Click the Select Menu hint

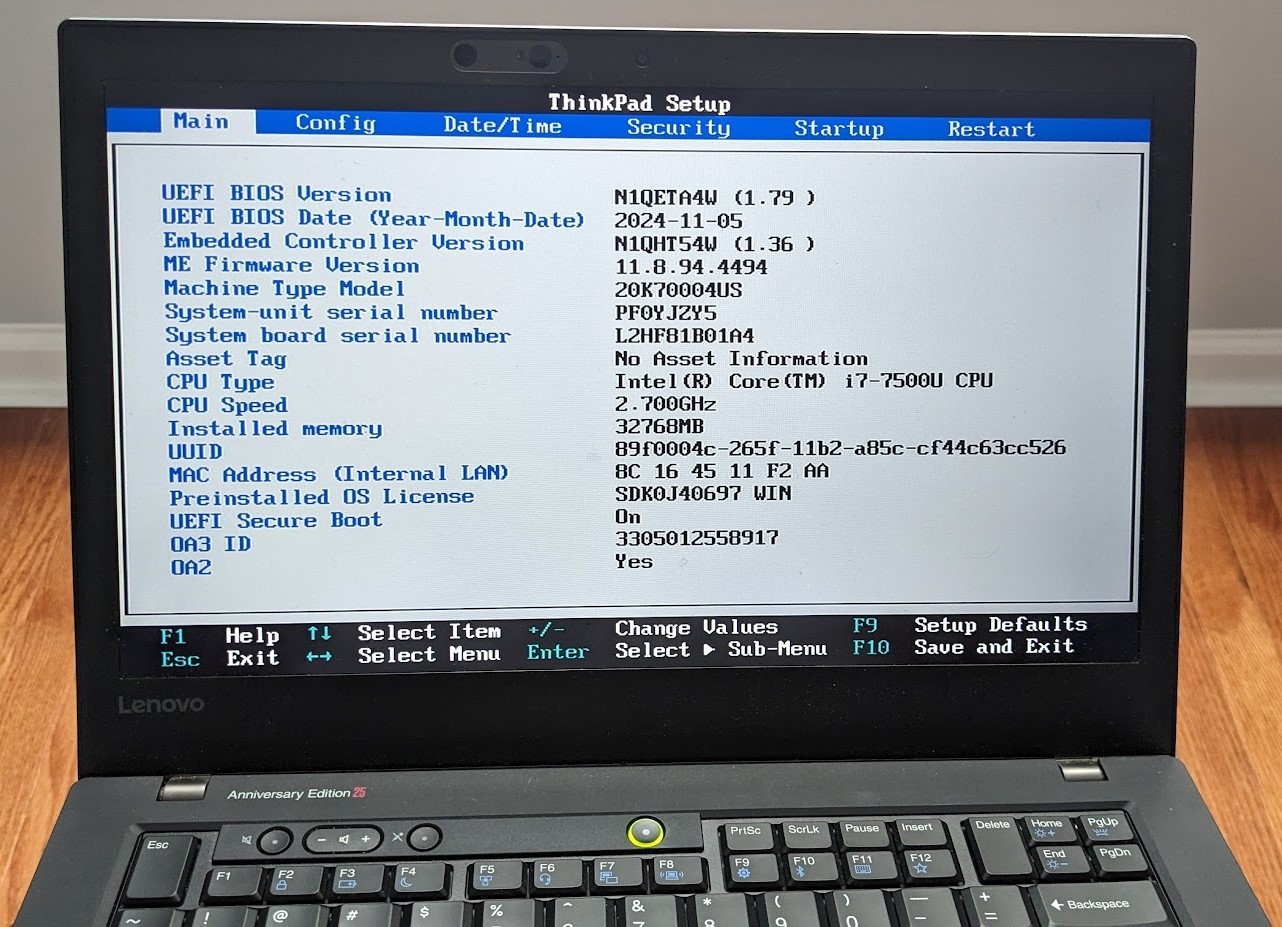(x=404, y=656)
